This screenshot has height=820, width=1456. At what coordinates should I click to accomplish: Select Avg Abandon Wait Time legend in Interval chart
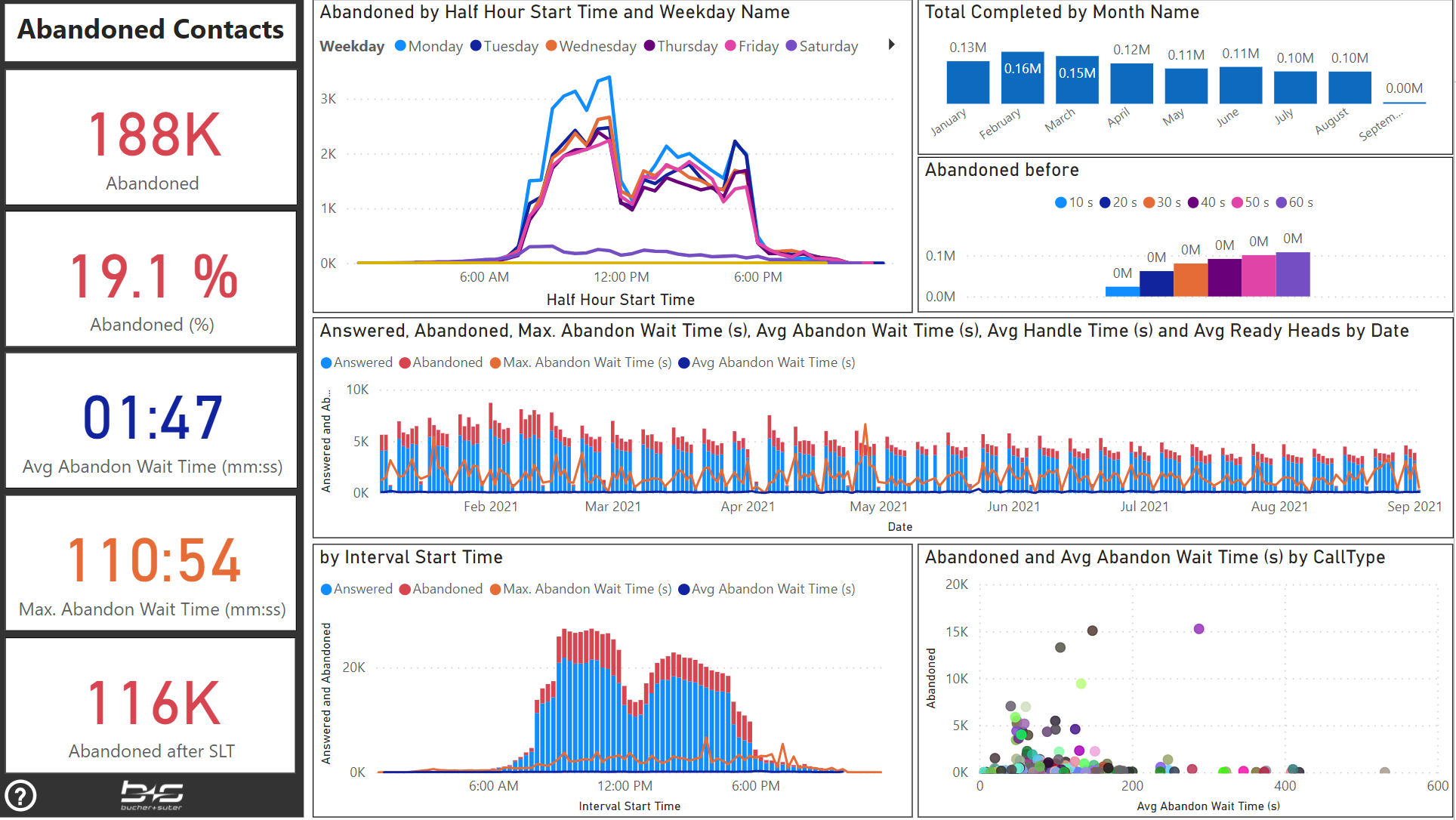coord(767,589)
